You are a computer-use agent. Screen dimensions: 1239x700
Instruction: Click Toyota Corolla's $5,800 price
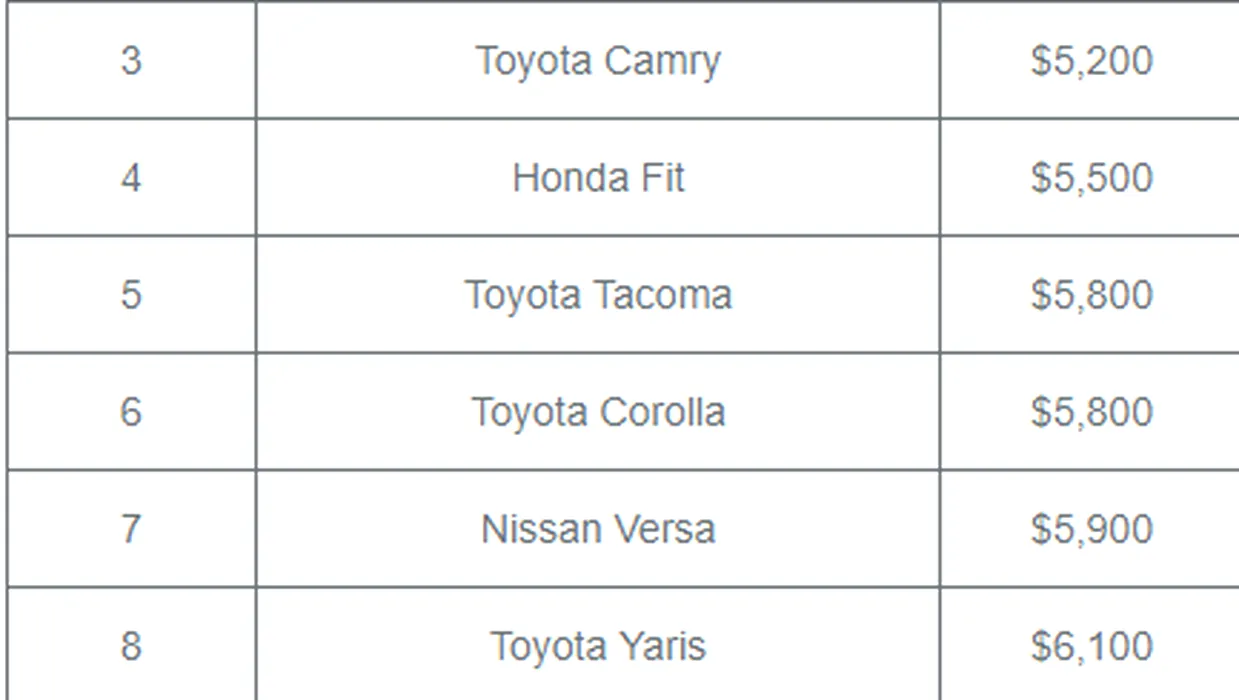[x=1090, y=411]
